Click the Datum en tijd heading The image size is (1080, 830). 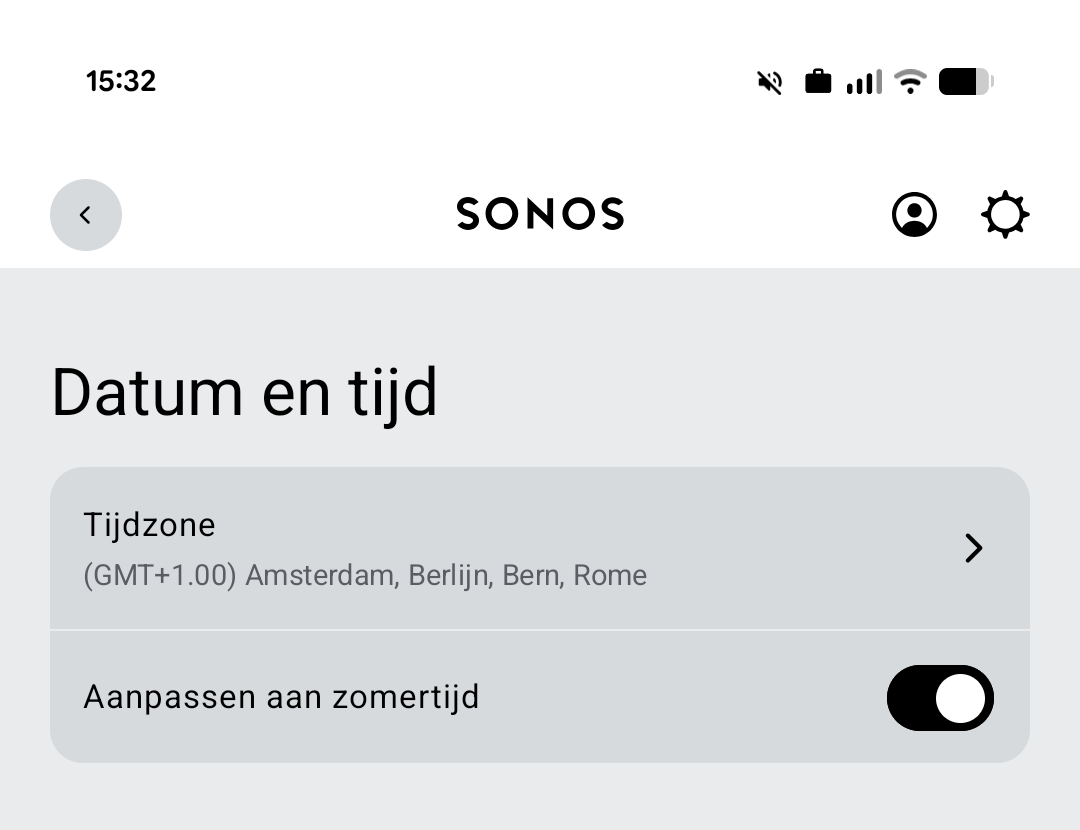click(x=244, y=391)
